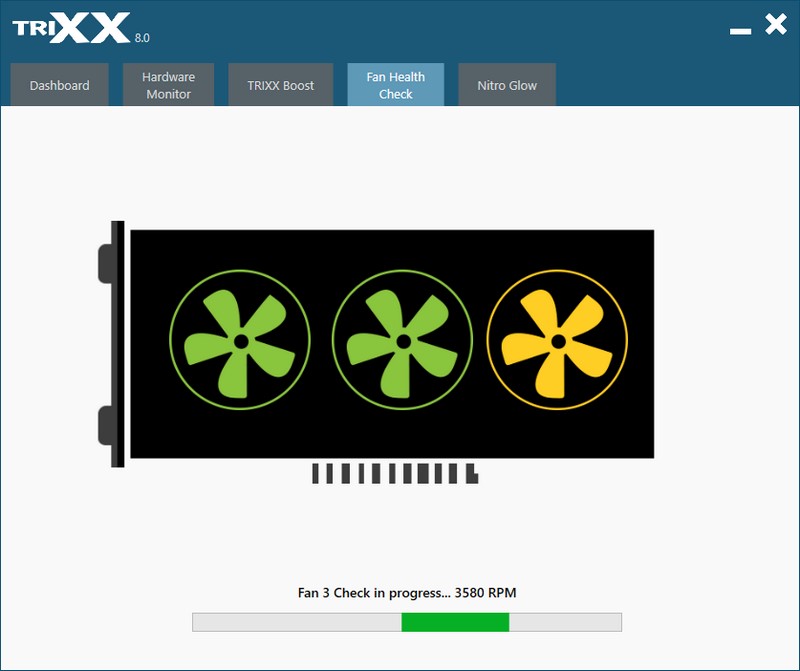Click the middle green fan icon
This screenshot has height=671, width=800.
(402, 340)
